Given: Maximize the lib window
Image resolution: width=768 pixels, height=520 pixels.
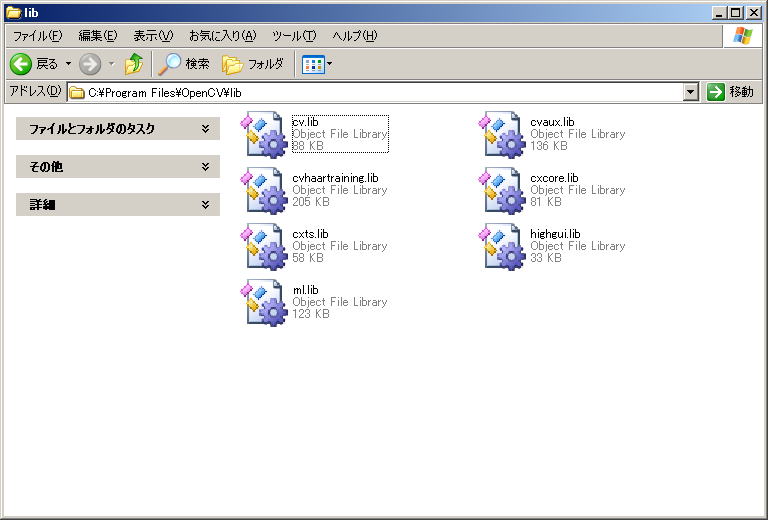Looking at the screenshot, I should 736,13.
